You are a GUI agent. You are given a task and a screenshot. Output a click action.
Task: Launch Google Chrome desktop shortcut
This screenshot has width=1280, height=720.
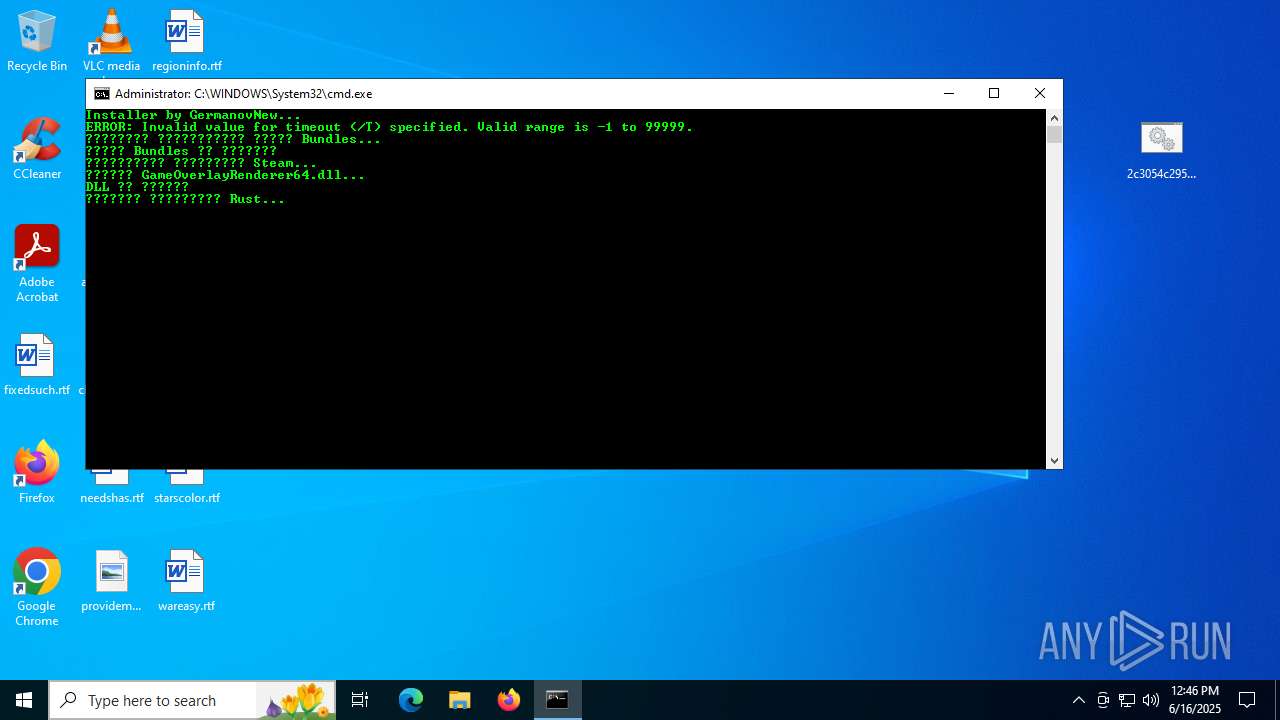(37, 588)
